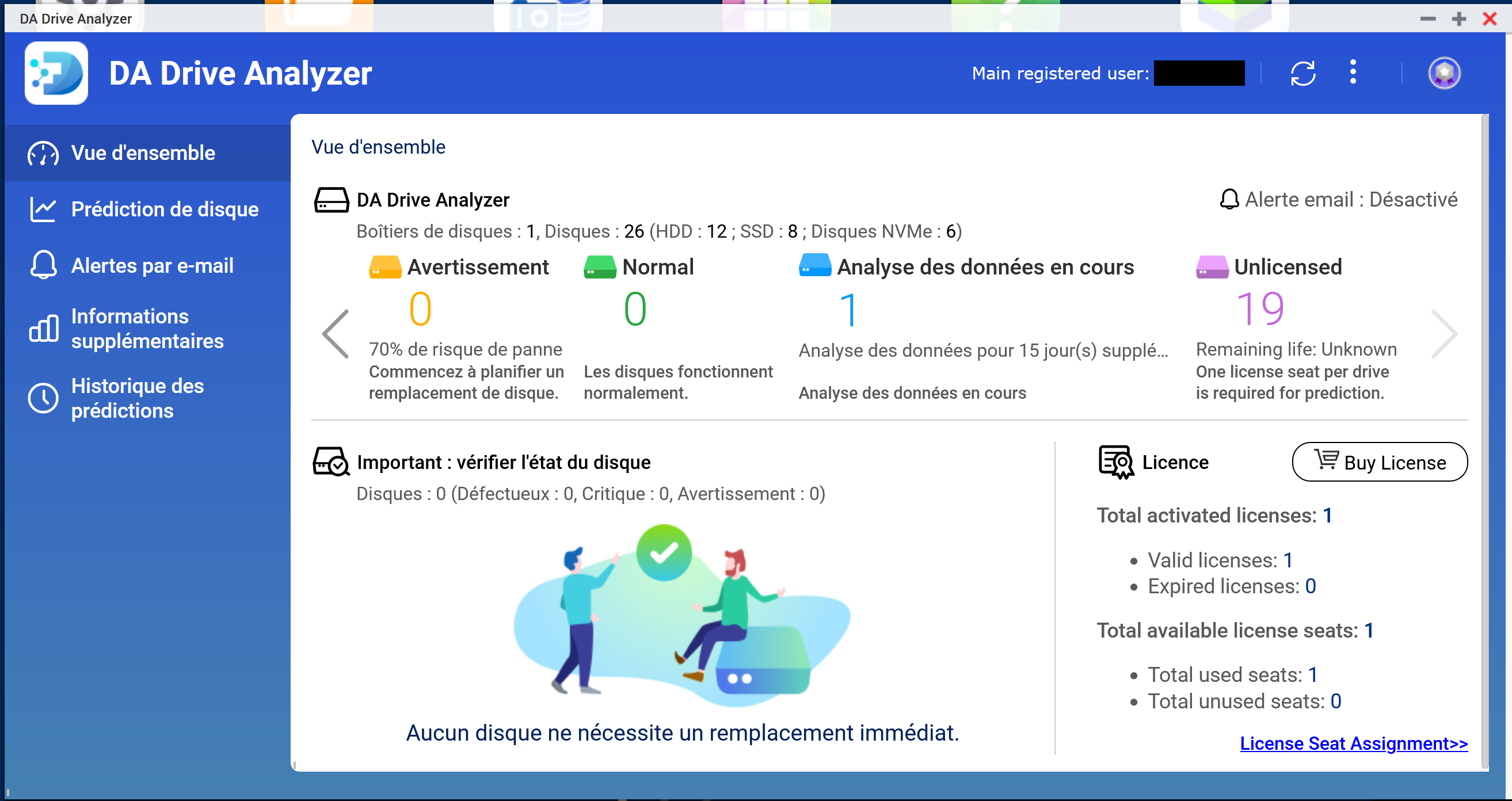Click the Informations supplémentaires bar chart icon
Image resolution: width=1512 pixels, height=801 pixels.
coord(43,328)
